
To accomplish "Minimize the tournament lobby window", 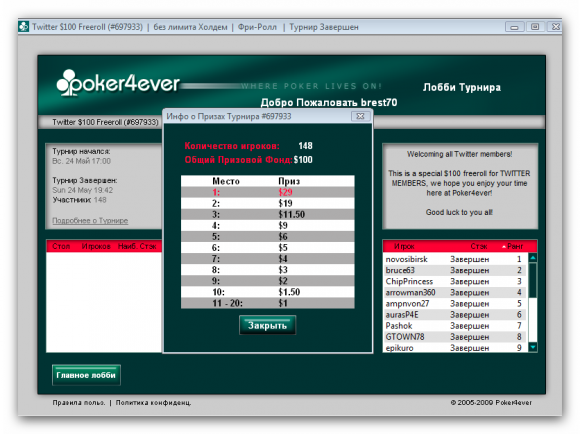I will click(x=514, y=27).
